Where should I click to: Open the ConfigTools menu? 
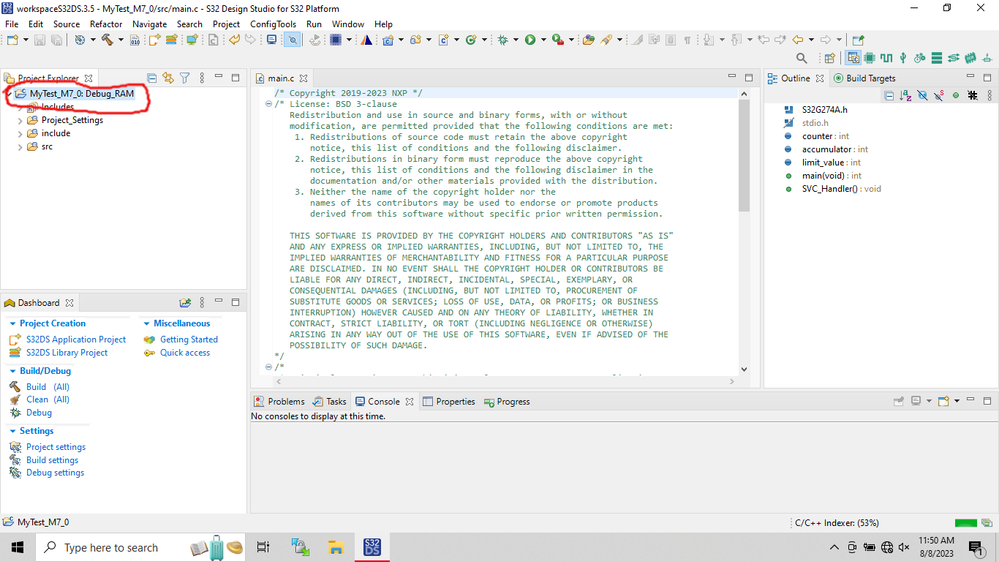coord(273,24)
